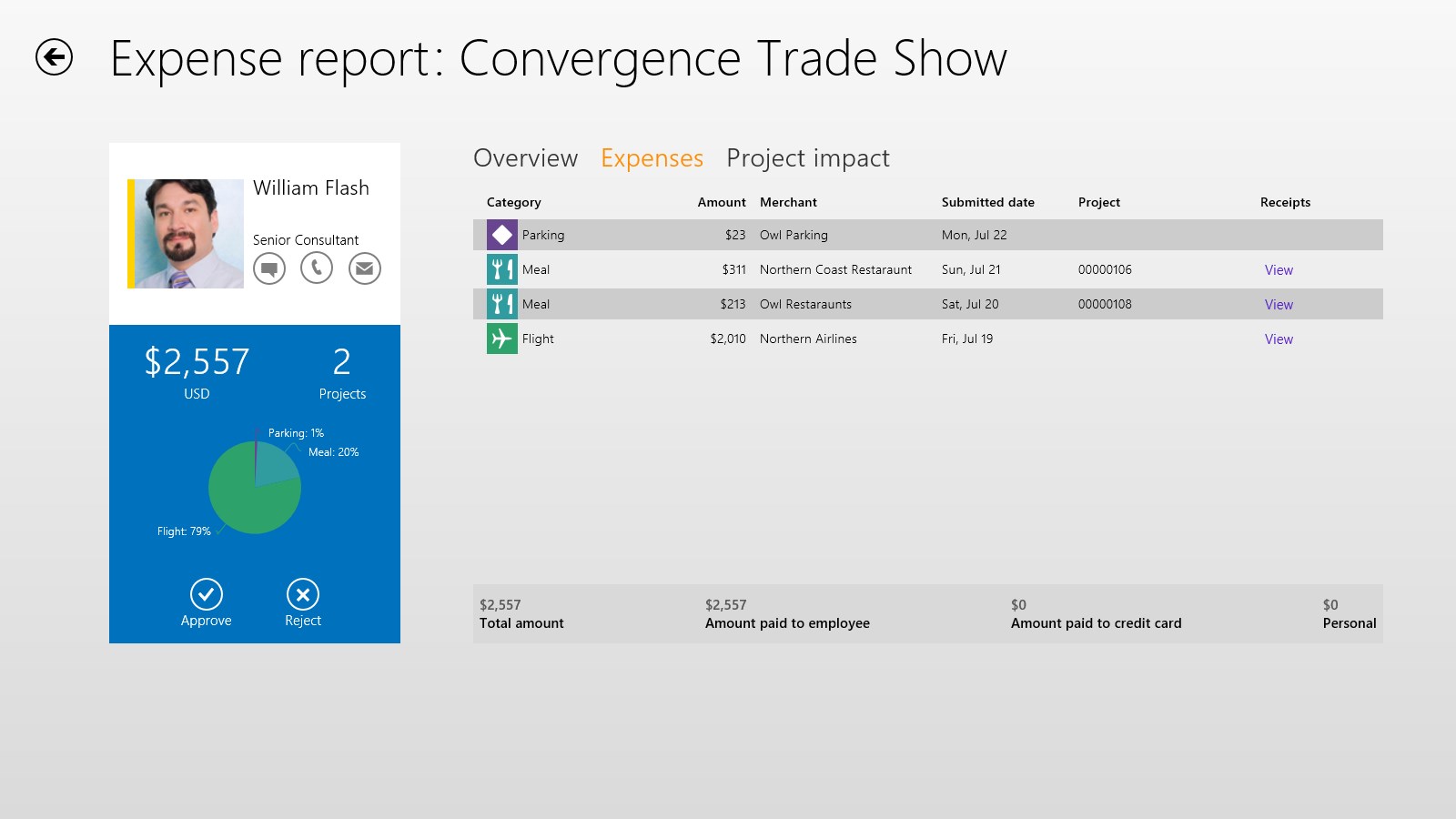1456x819 pixels.
Task: Click the phone call icon
Action: click(x=317, y=268)
